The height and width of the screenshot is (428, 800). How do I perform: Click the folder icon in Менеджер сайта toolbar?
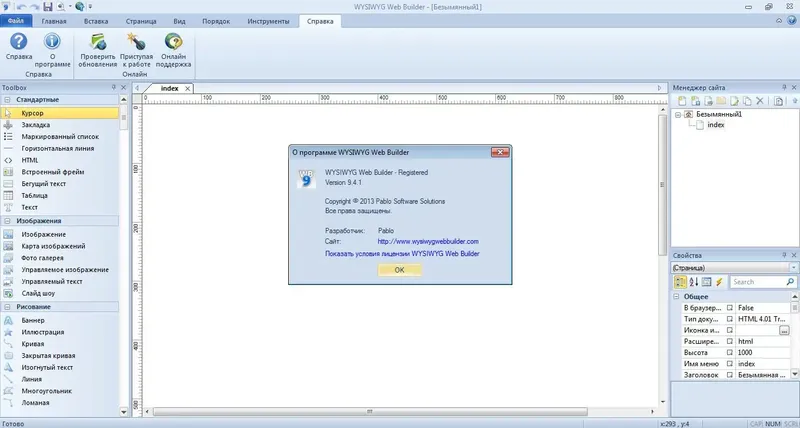pyautogui.click(x=721, y=101)
